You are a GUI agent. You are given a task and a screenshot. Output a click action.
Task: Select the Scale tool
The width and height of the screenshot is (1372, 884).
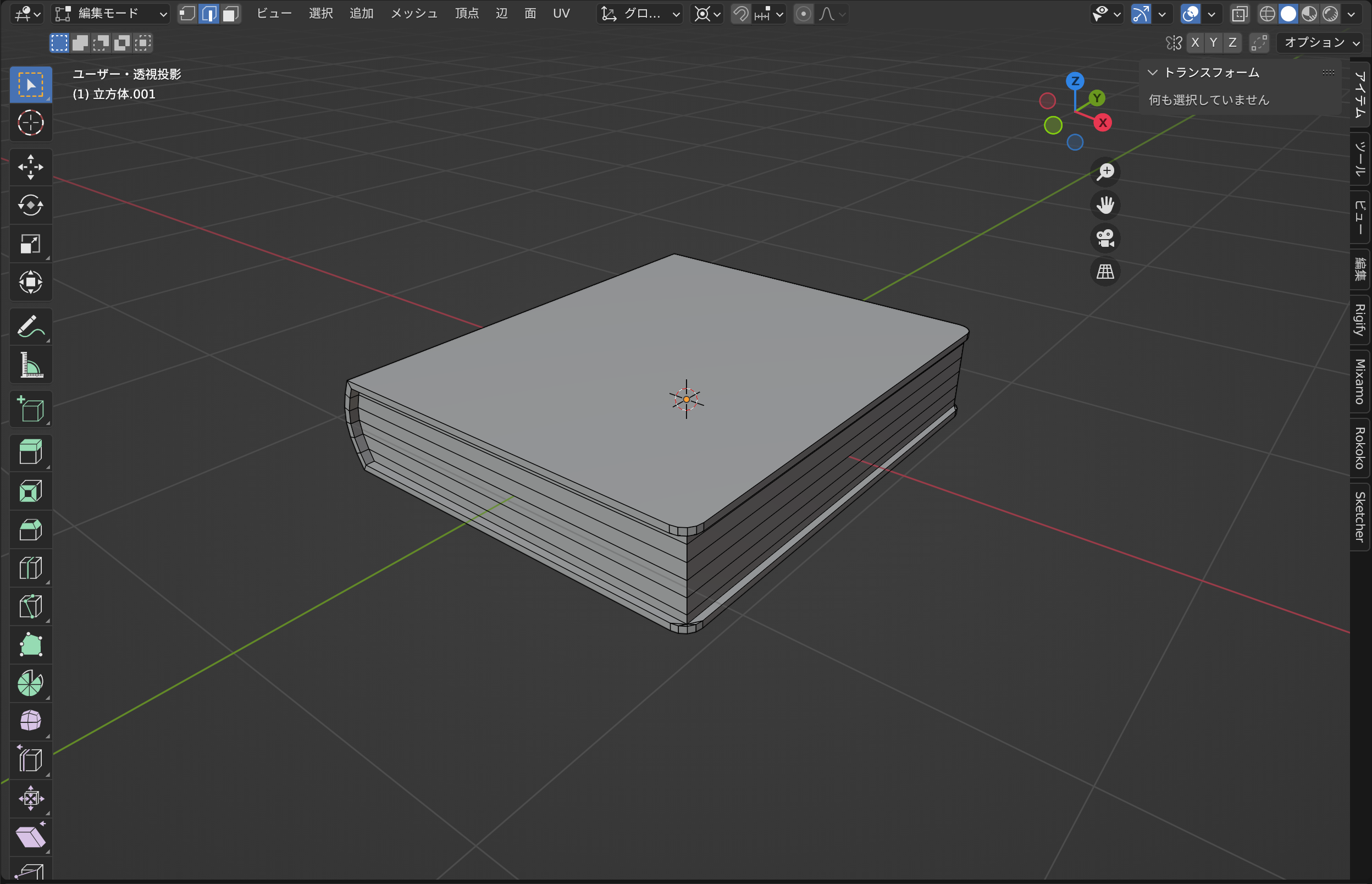(x=31, y=244)
